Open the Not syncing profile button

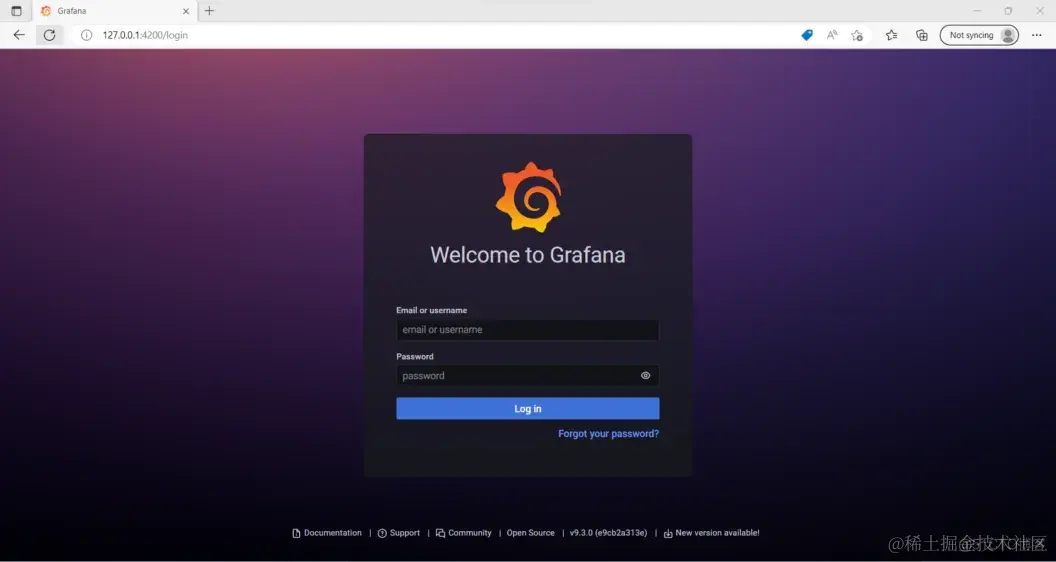979,35
